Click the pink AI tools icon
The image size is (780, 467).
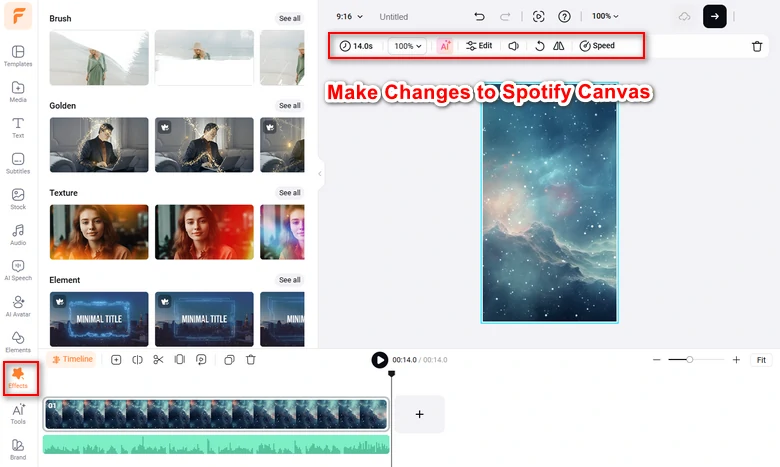point(445,46)
